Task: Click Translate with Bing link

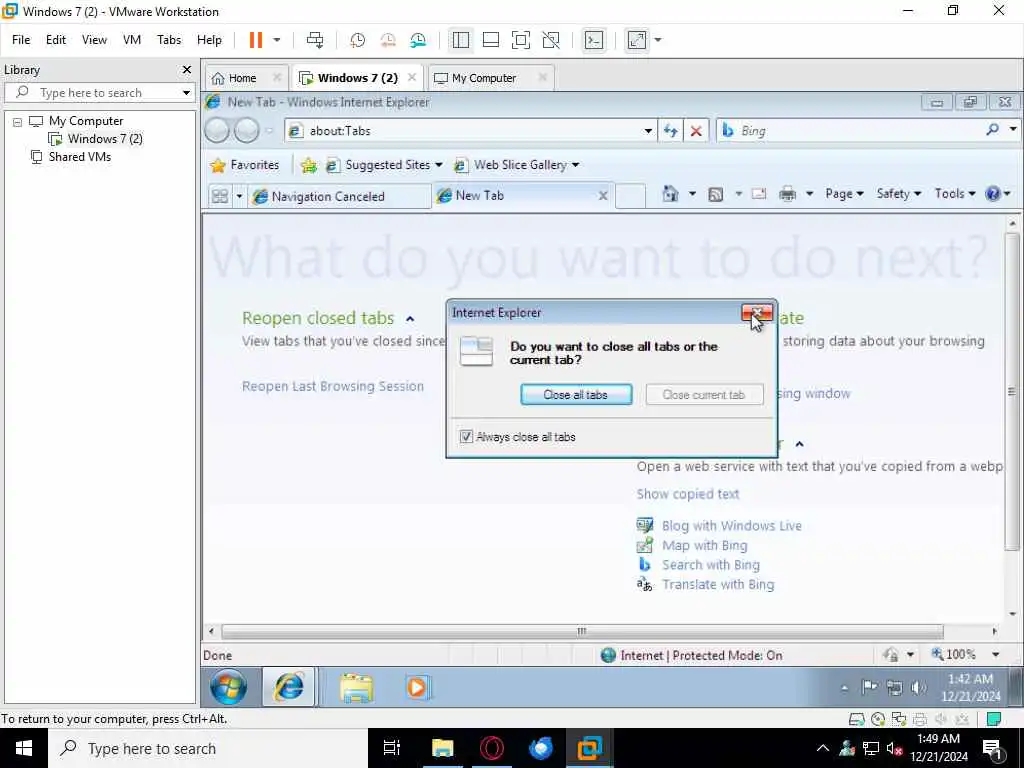Action: (x=718, y=584)
